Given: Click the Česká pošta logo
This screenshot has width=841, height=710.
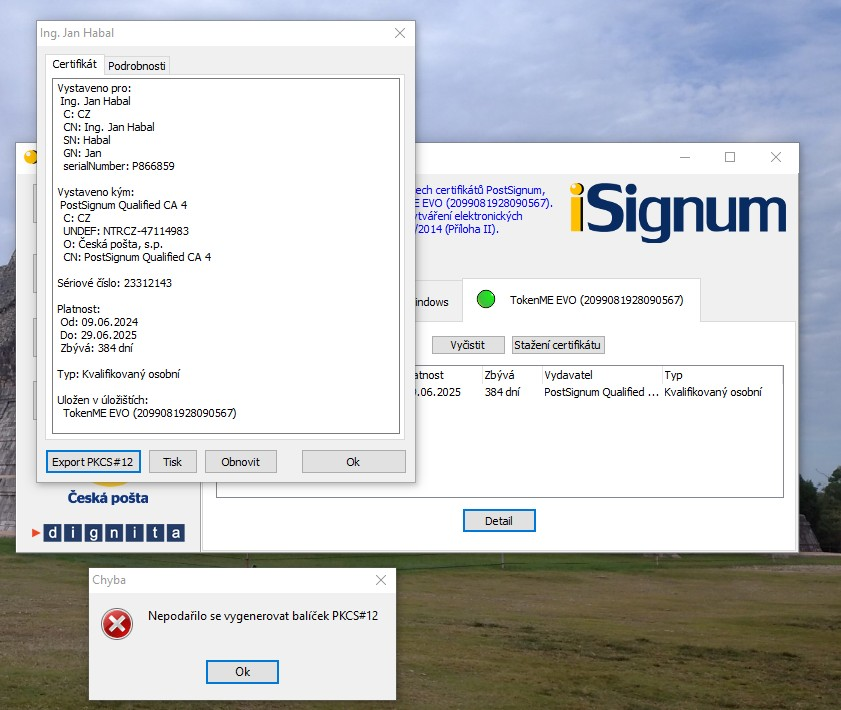Looking at the screenshot, I should click(108, 496).
